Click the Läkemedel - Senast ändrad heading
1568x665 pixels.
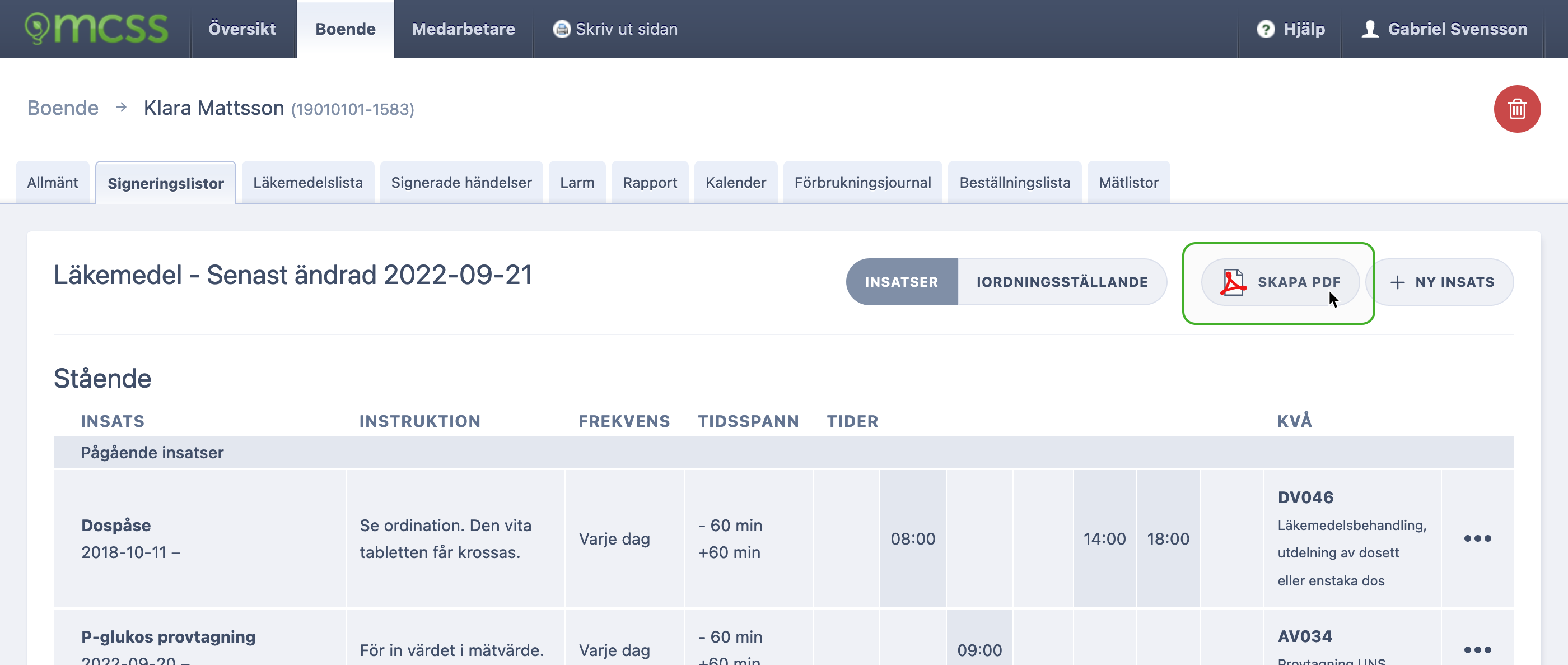pyautogui.click(x=293, y=275)
